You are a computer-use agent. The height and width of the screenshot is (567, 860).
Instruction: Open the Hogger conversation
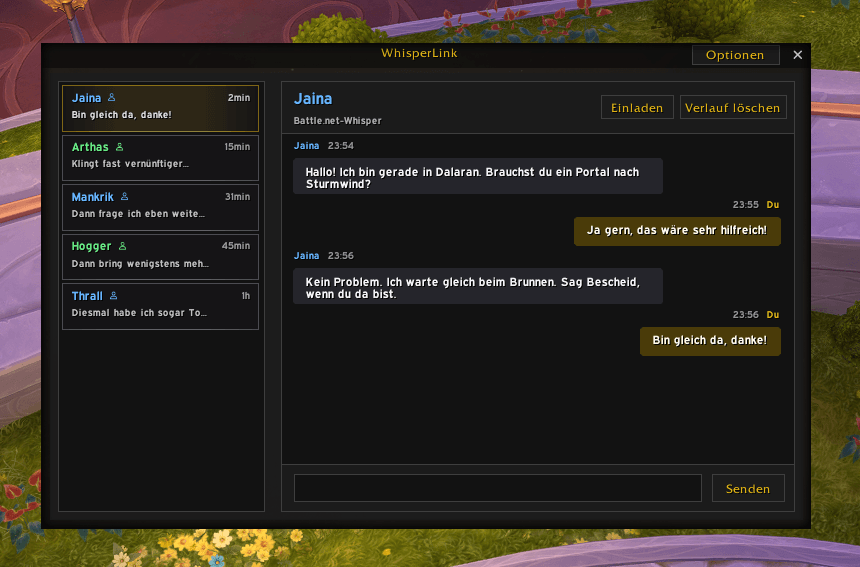click(x=160, y=257)
